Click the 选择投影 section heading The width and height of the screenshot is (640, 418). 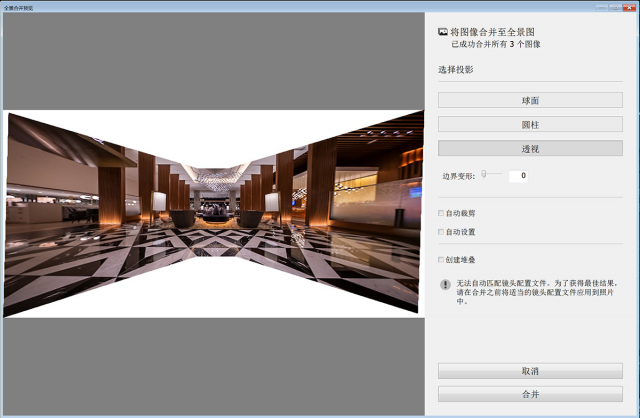point(455,70)
